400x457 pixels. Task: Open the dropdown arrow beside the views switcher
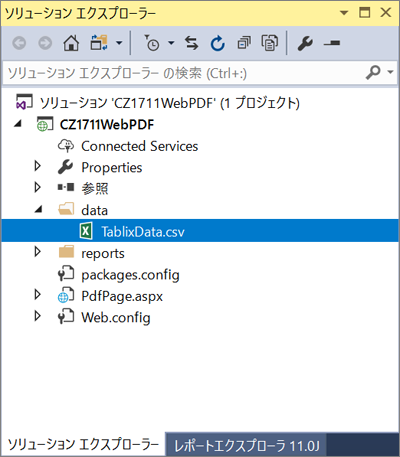[x=119, y=43]
